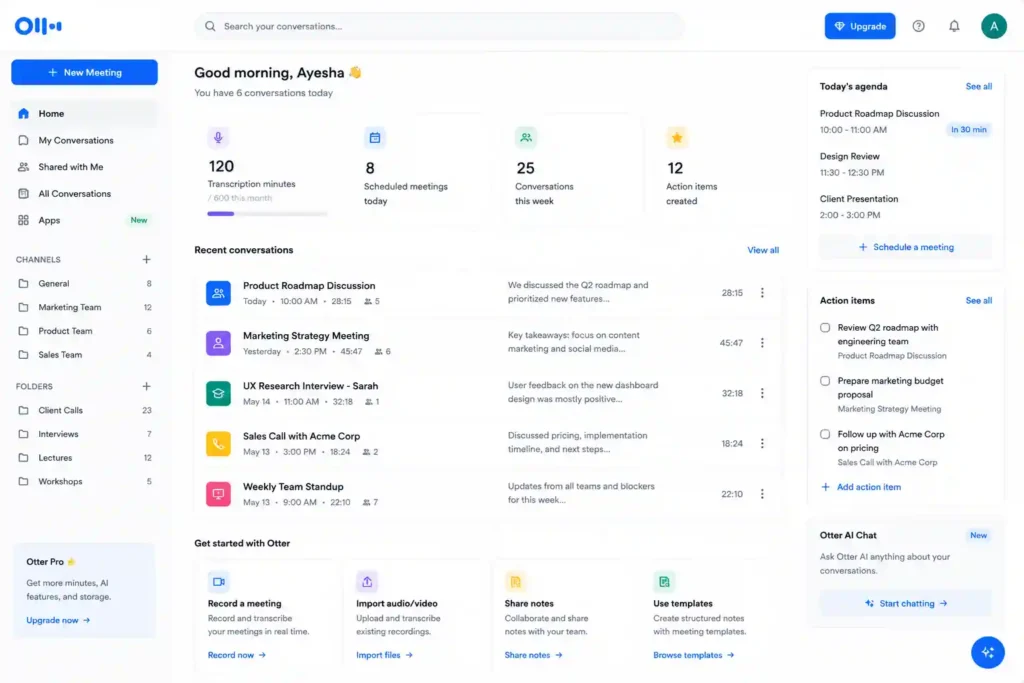Image resolution: width=1024 pixels, height=683 pixels.
Task: Open options for Marketing Strategy Meeting row
Action: 761,343
